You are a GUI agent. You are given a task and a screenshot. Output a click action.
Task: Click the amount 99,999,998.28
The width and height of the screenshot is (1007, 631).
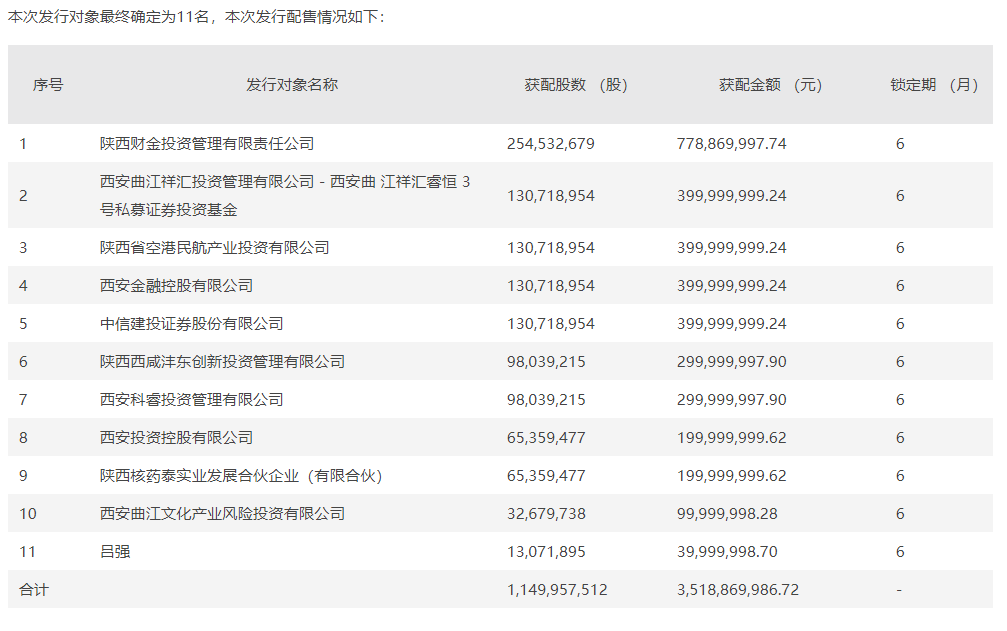pos(727,514)
